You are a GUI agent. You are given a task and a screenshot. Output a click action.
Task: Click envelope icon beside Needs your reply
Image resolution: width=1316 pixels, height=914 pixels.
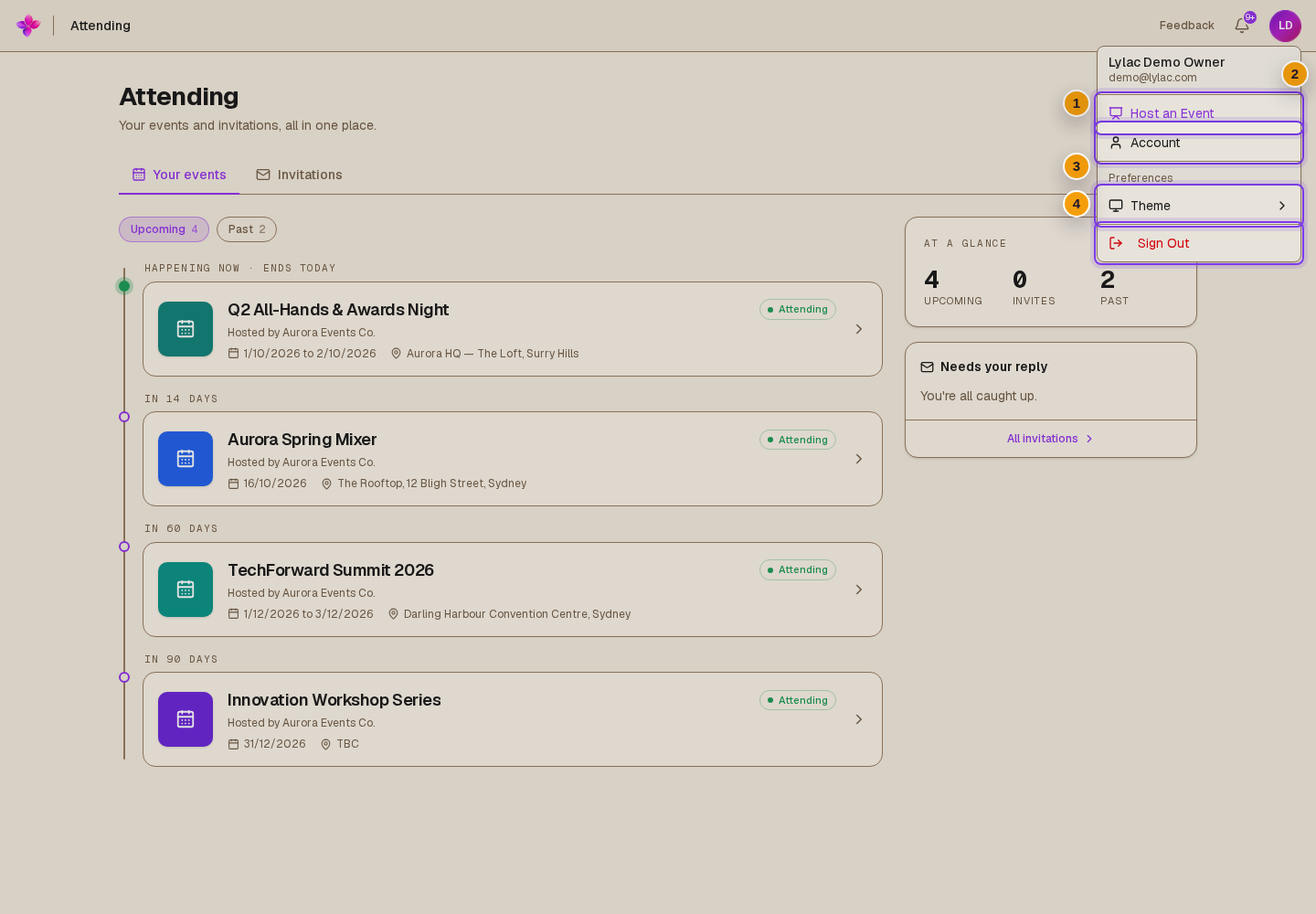pyautogui.click(x=927, y=367)
